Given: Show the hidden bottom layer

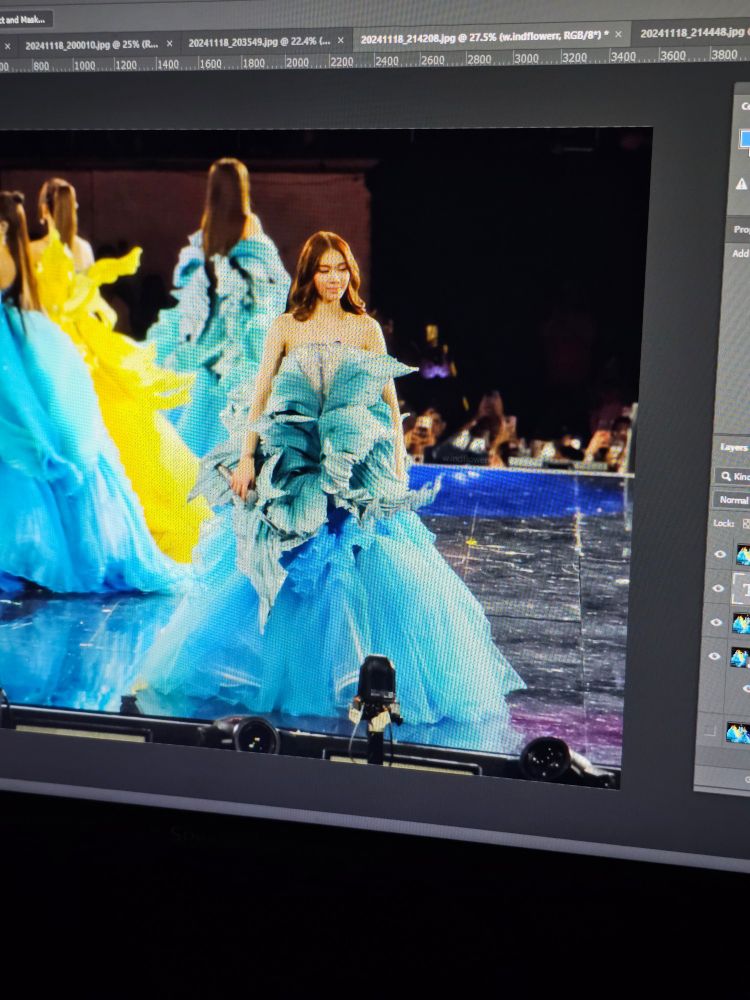Looking at the screenshot, I should (710, 732).
